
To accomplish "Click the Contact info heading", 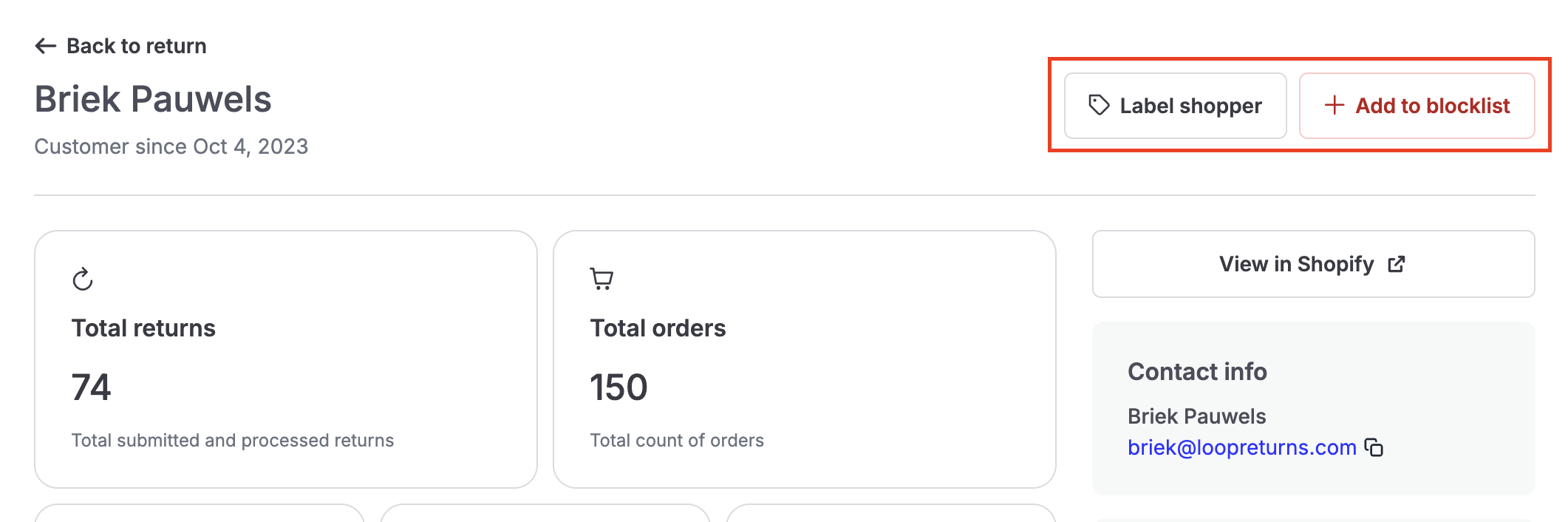I will (1197, 371).
